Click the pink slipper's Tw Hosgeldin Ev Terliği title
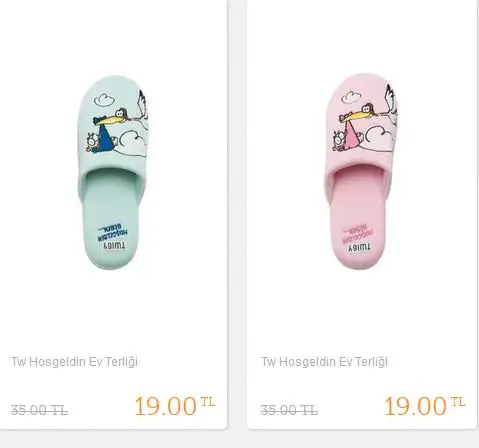The width and height of the screenshot is (479, 448). click(x=324, y=362)
